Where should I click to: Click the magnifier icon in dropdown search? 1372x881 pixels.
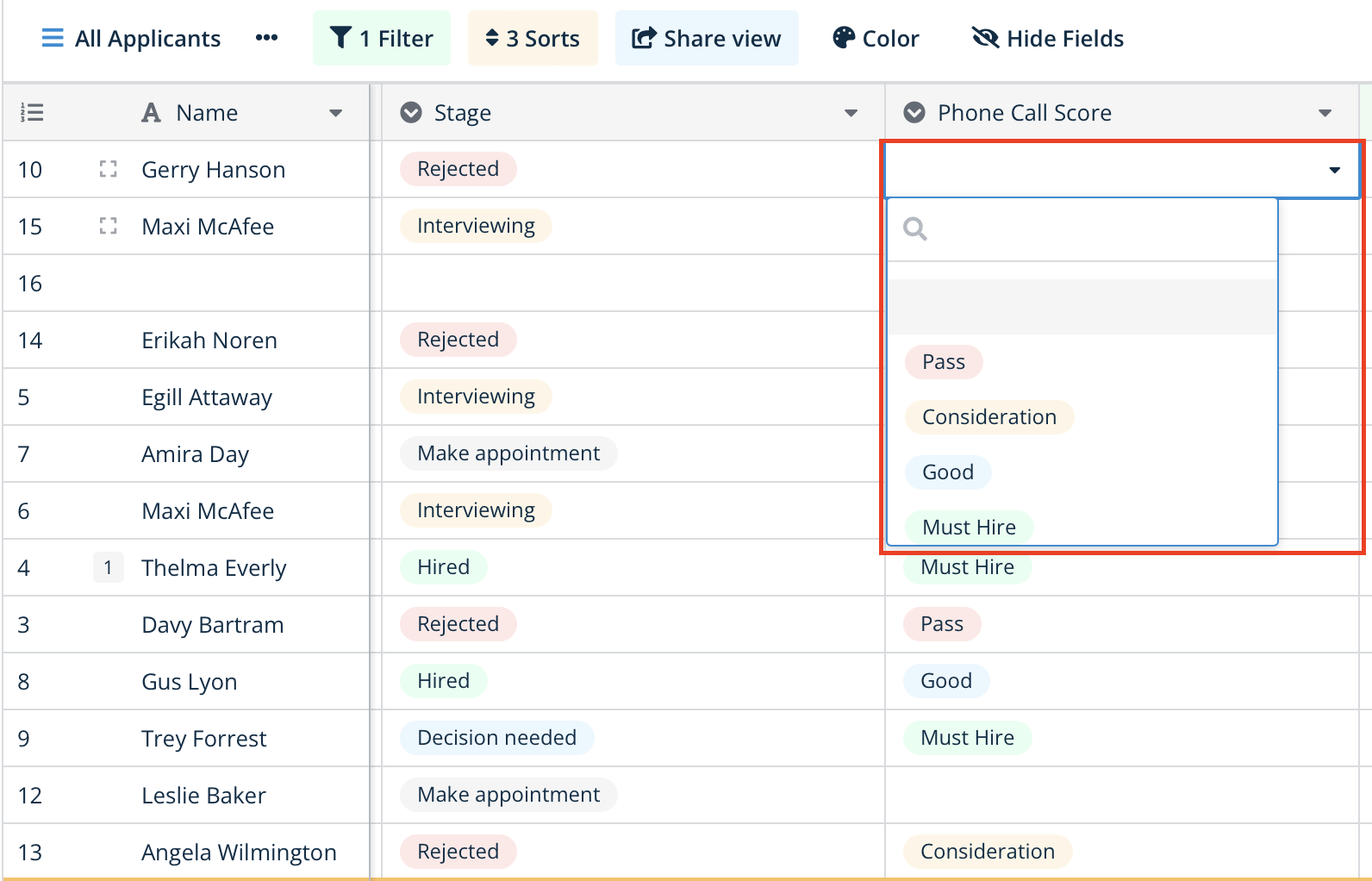pyautogui.click(x=915, y=229)
